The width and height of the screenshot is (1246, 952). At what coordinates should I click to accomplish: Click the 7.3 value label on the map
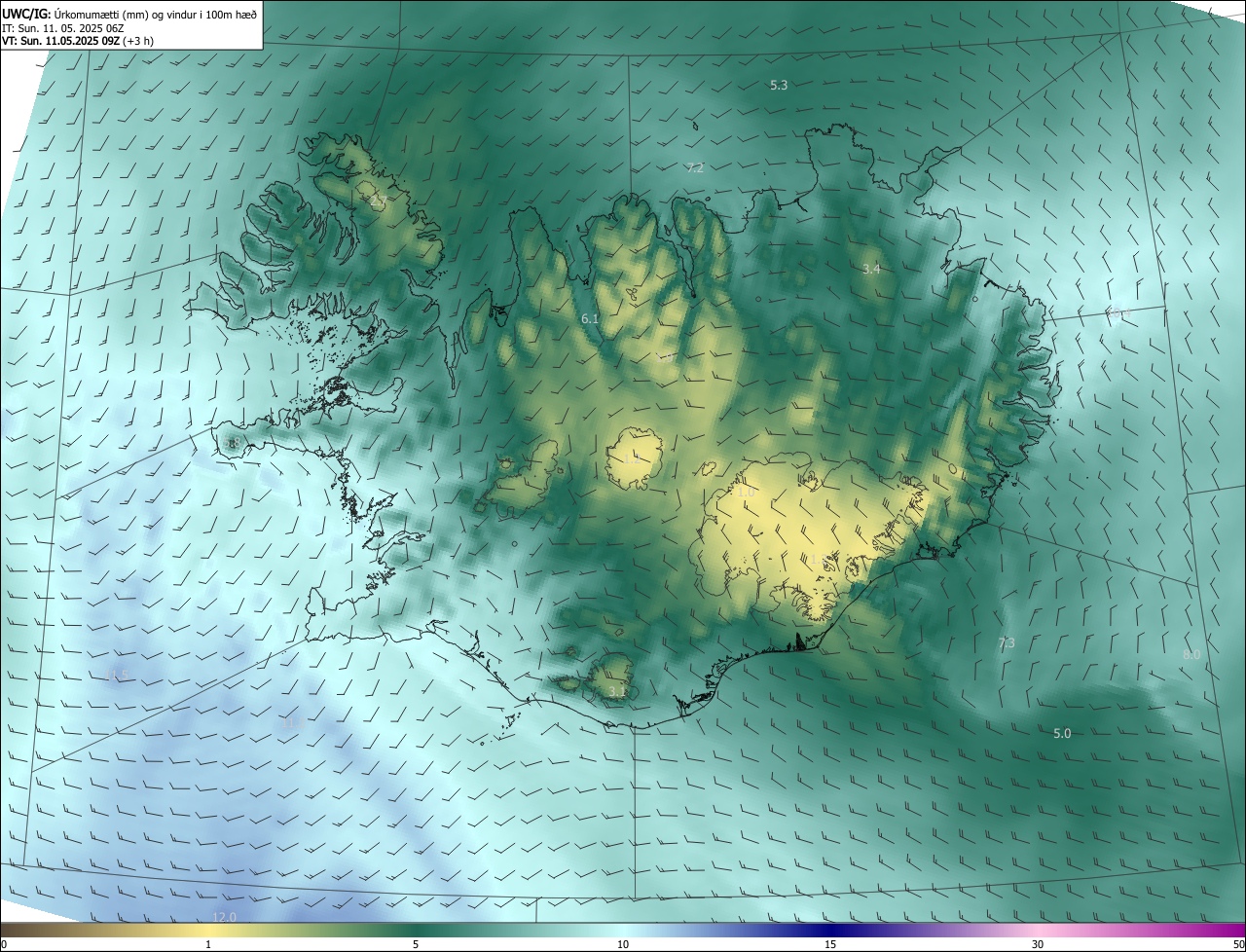point(1007,643)
